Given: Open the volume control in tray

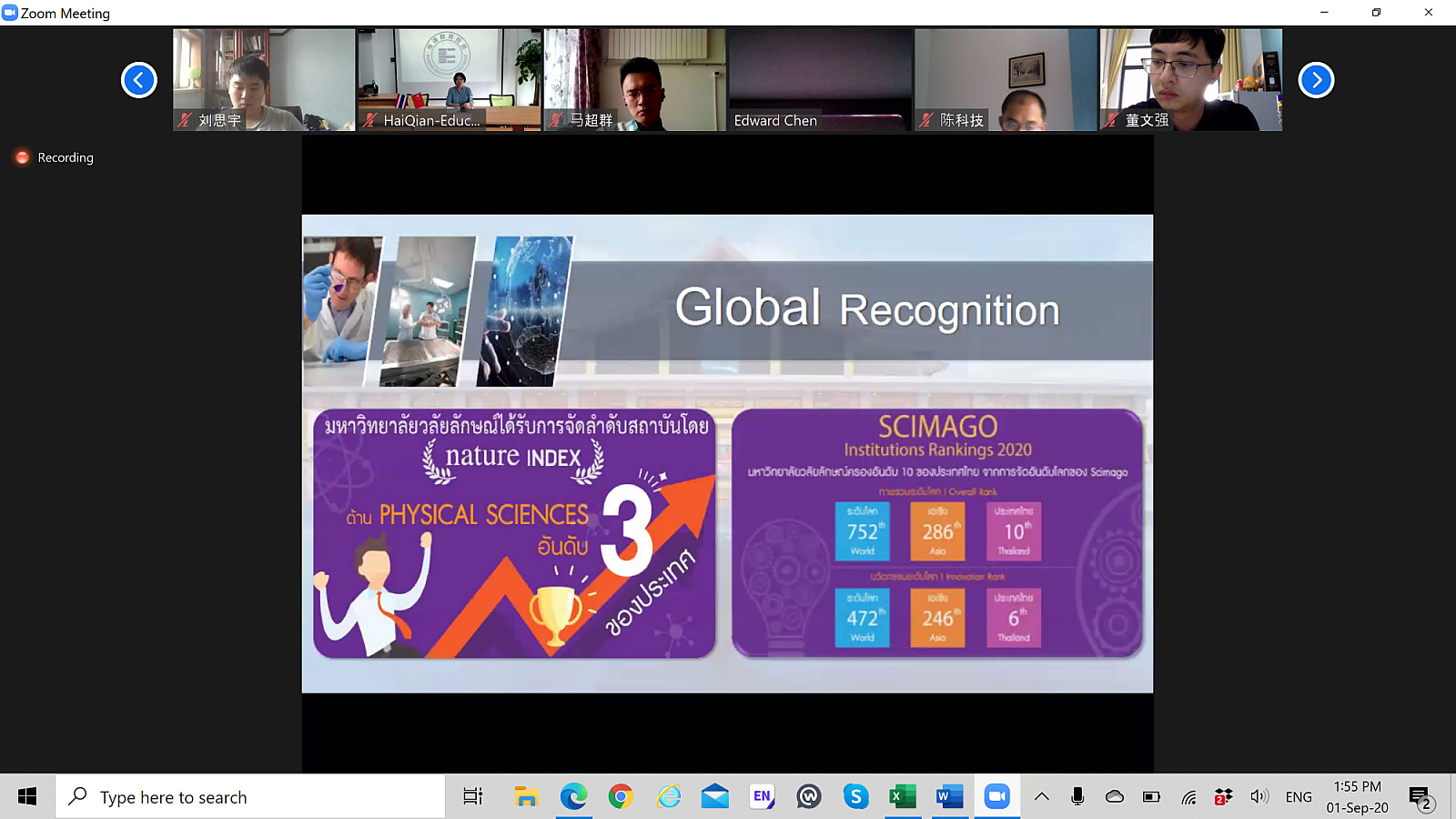Looking at the screenshot, I should pos(1259,797).
